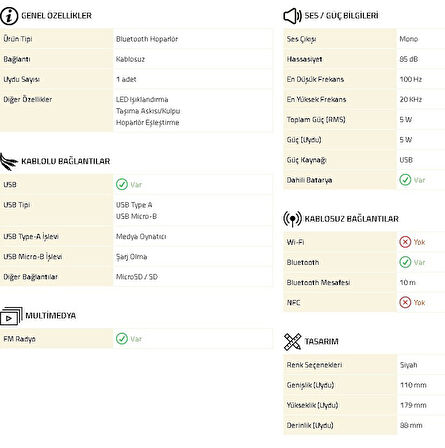Screen dimensions: 445x448
Task: Click the Renk Seçenekleri Siyah value
Action: point(408,365)
